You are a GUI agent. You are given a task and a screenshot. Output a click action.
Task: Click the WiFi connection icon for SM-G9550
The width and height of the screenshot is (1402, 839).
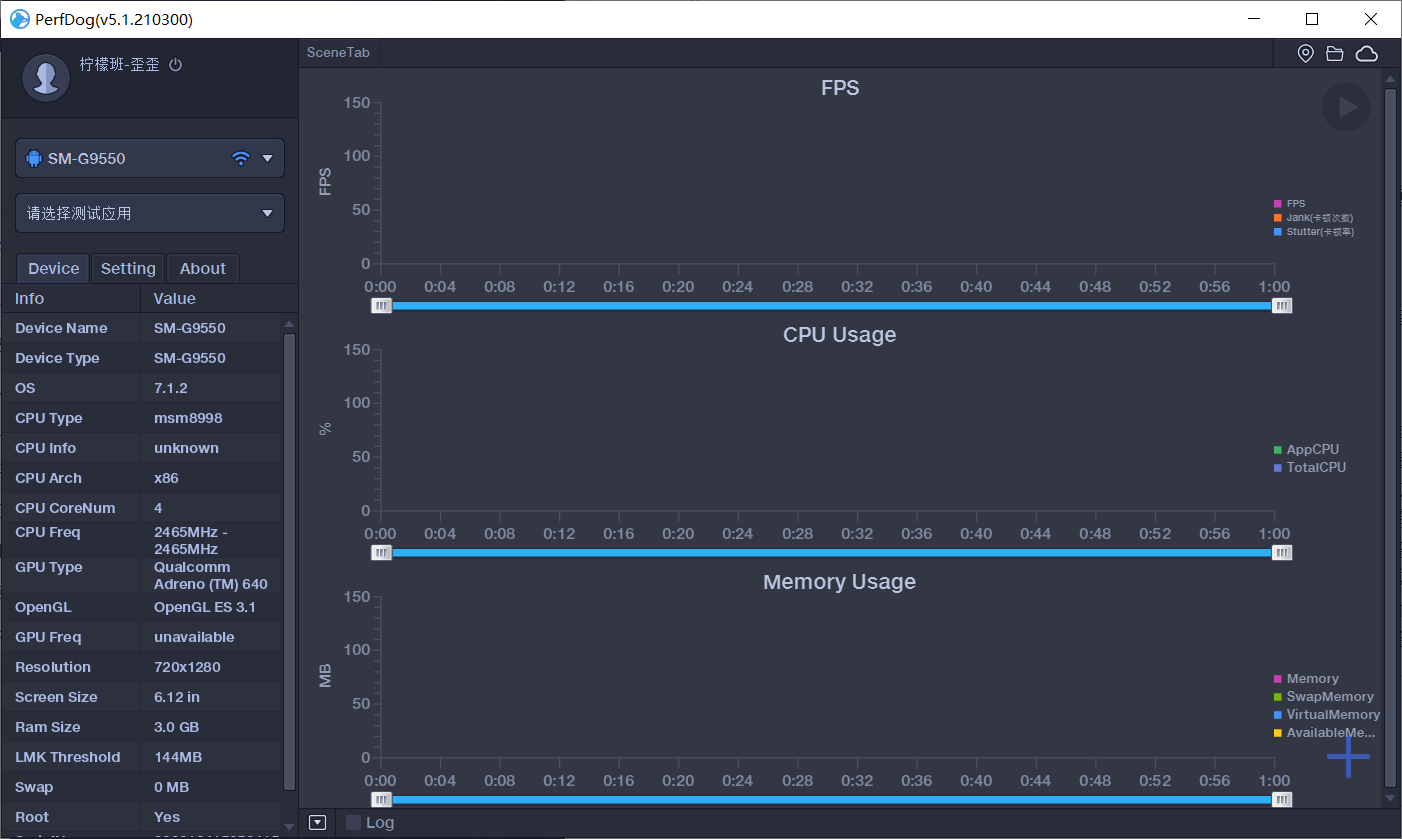click(240, 158)
